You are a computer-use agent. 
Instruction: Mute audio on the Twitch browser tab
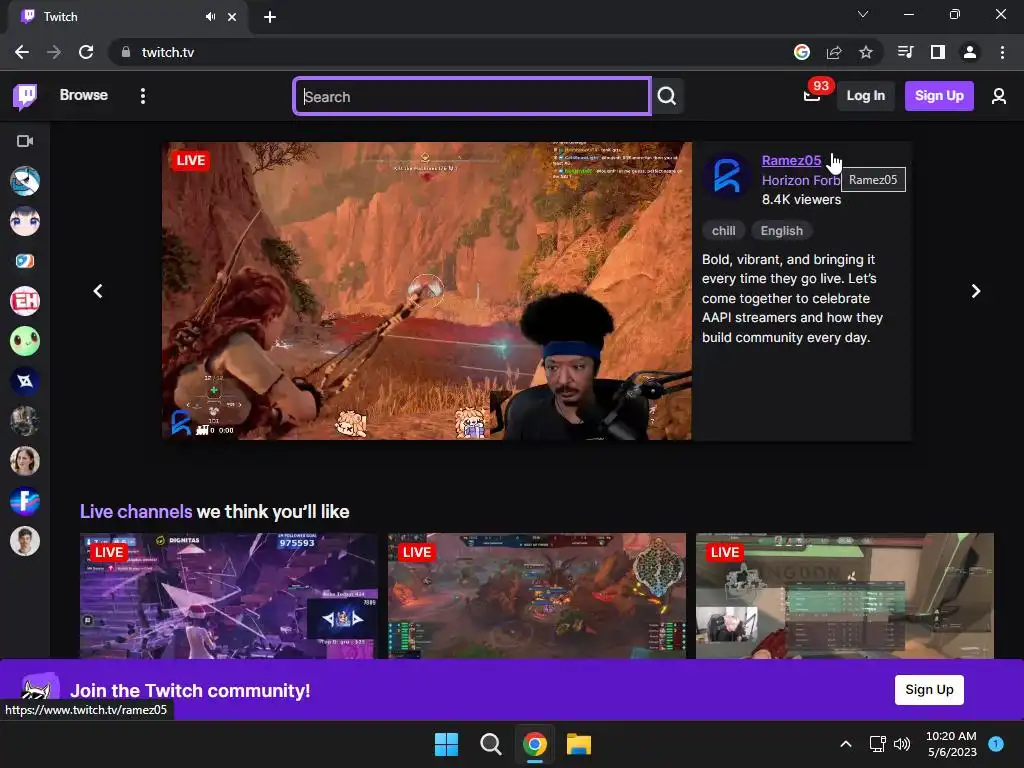(210, 17)
